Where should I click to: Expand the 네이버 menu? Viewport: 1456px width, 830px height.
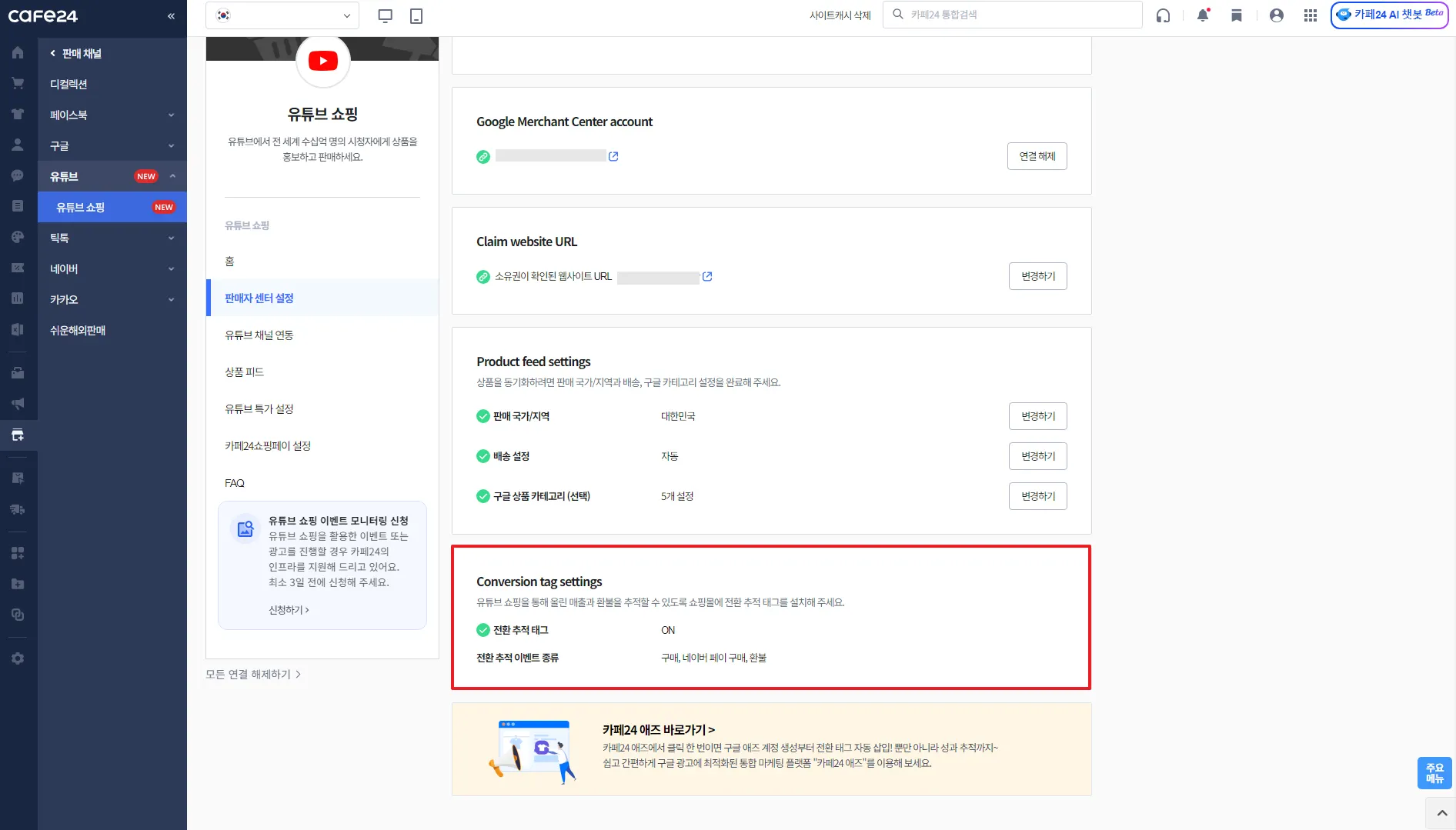pyautogui.click(x=112, y=268)
